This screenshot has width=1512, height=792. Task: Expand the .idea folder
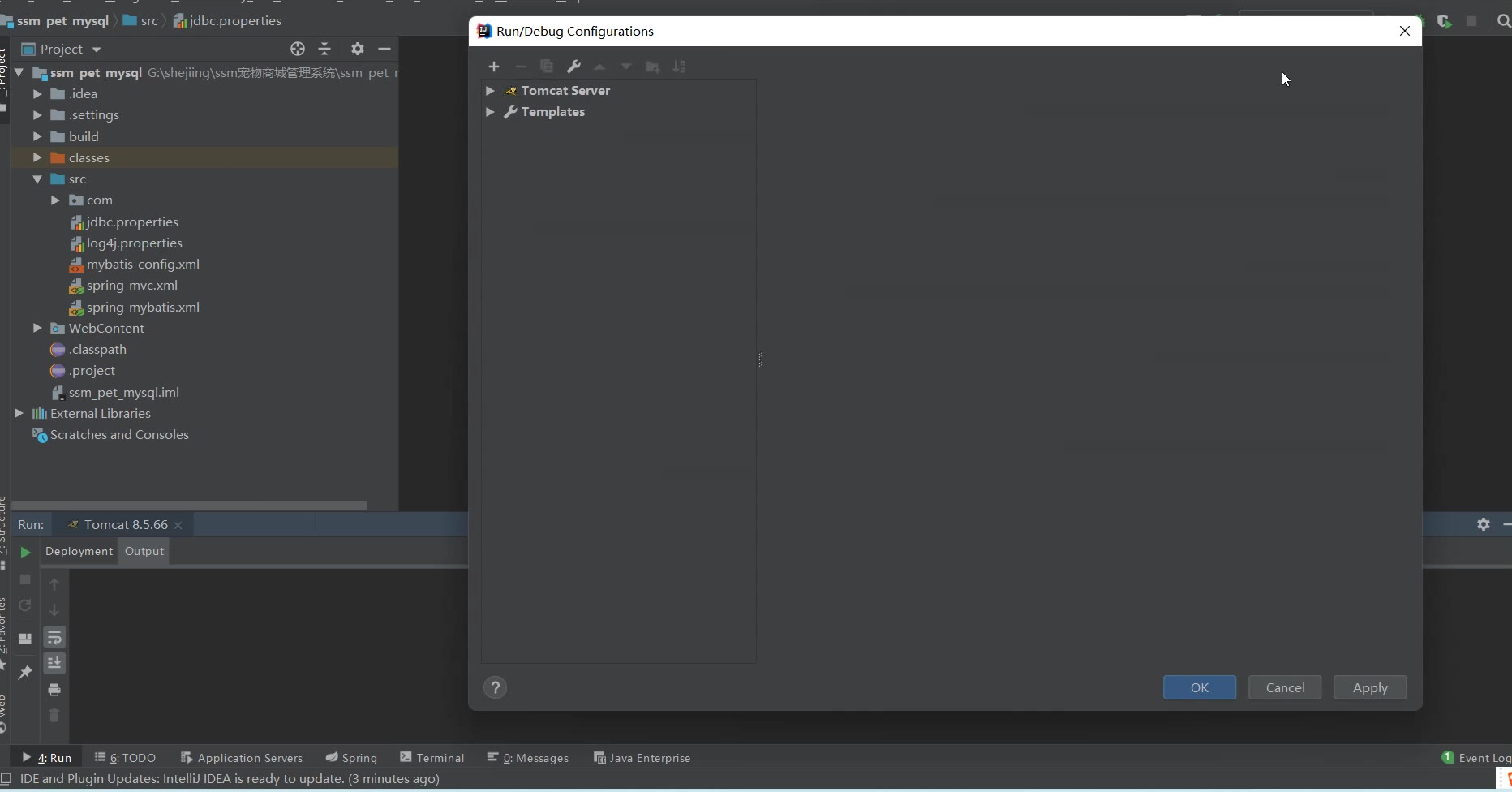(x=37, y=94)
